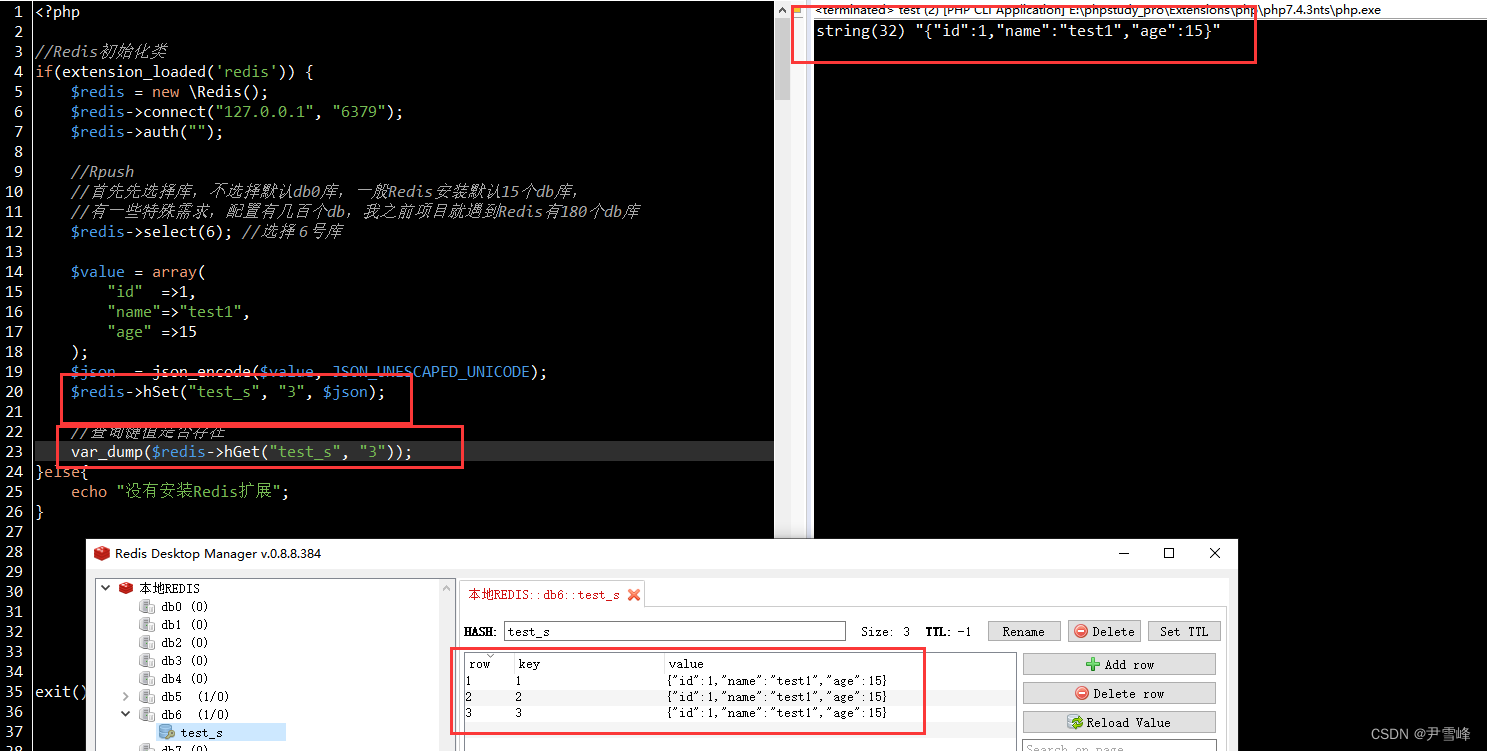Select the db3 database icon
Viewport: 1487px width, 751px height.
[147, 660]
